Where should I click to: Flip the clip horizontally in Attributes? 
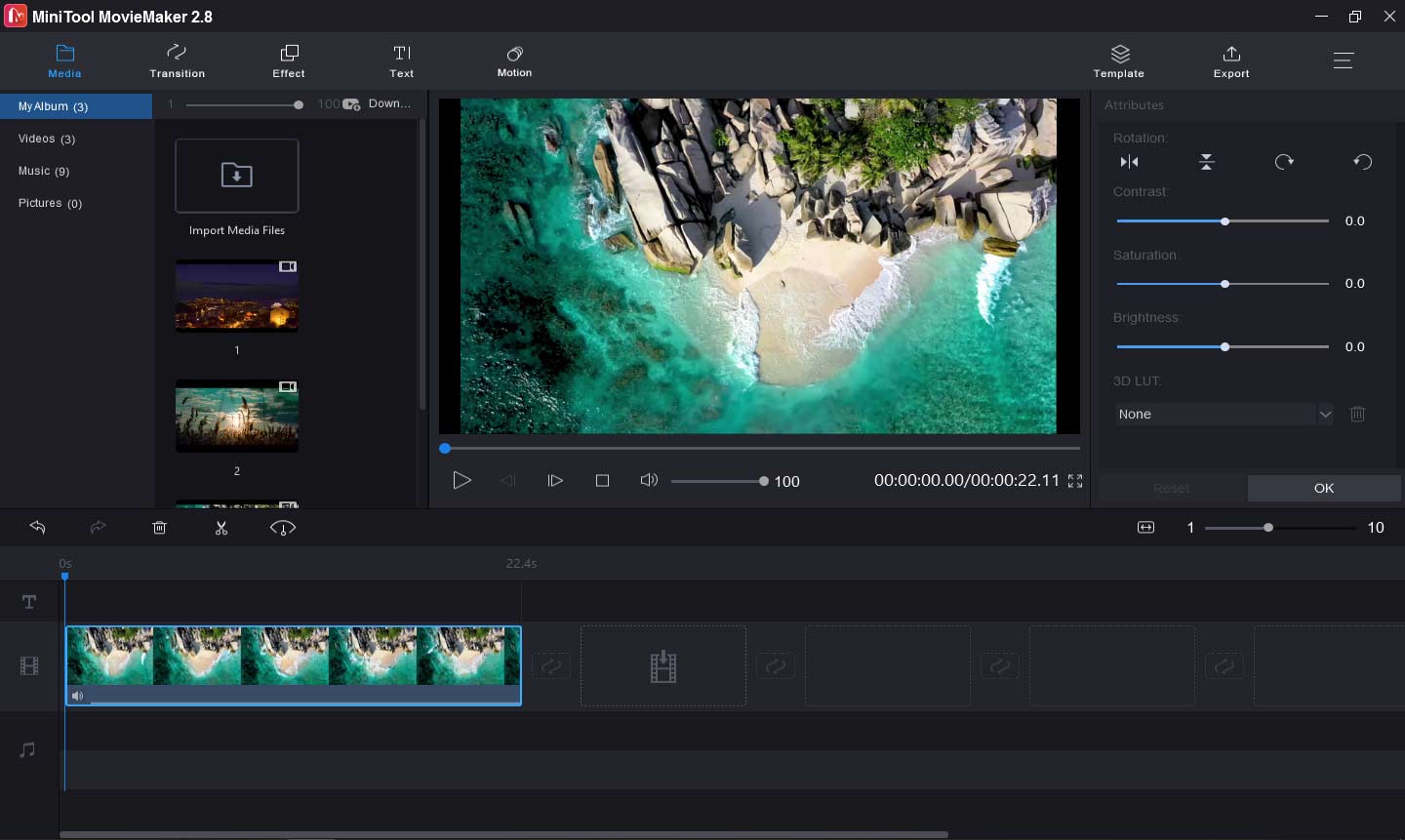pyautogui.click(x=1129, y=161)
